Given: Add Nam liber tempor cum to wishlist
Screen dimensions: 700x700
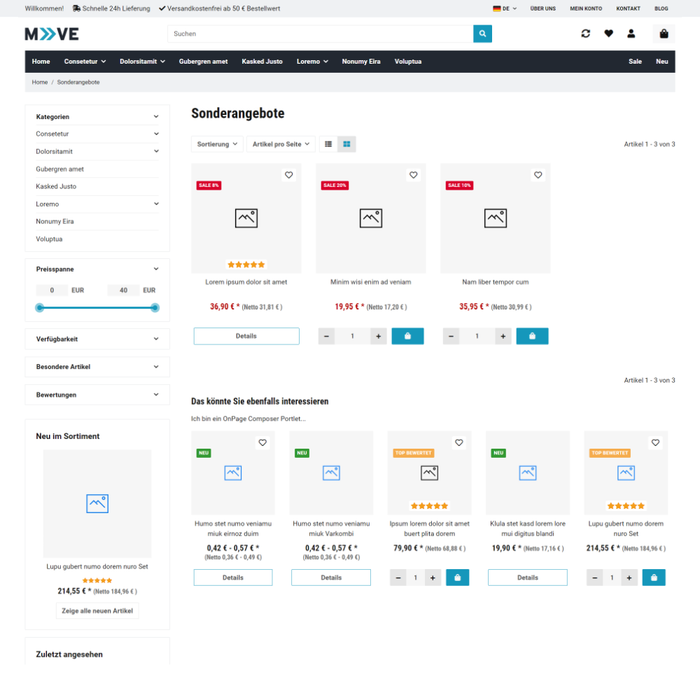Looking at the screenshot, I should 538,175.
